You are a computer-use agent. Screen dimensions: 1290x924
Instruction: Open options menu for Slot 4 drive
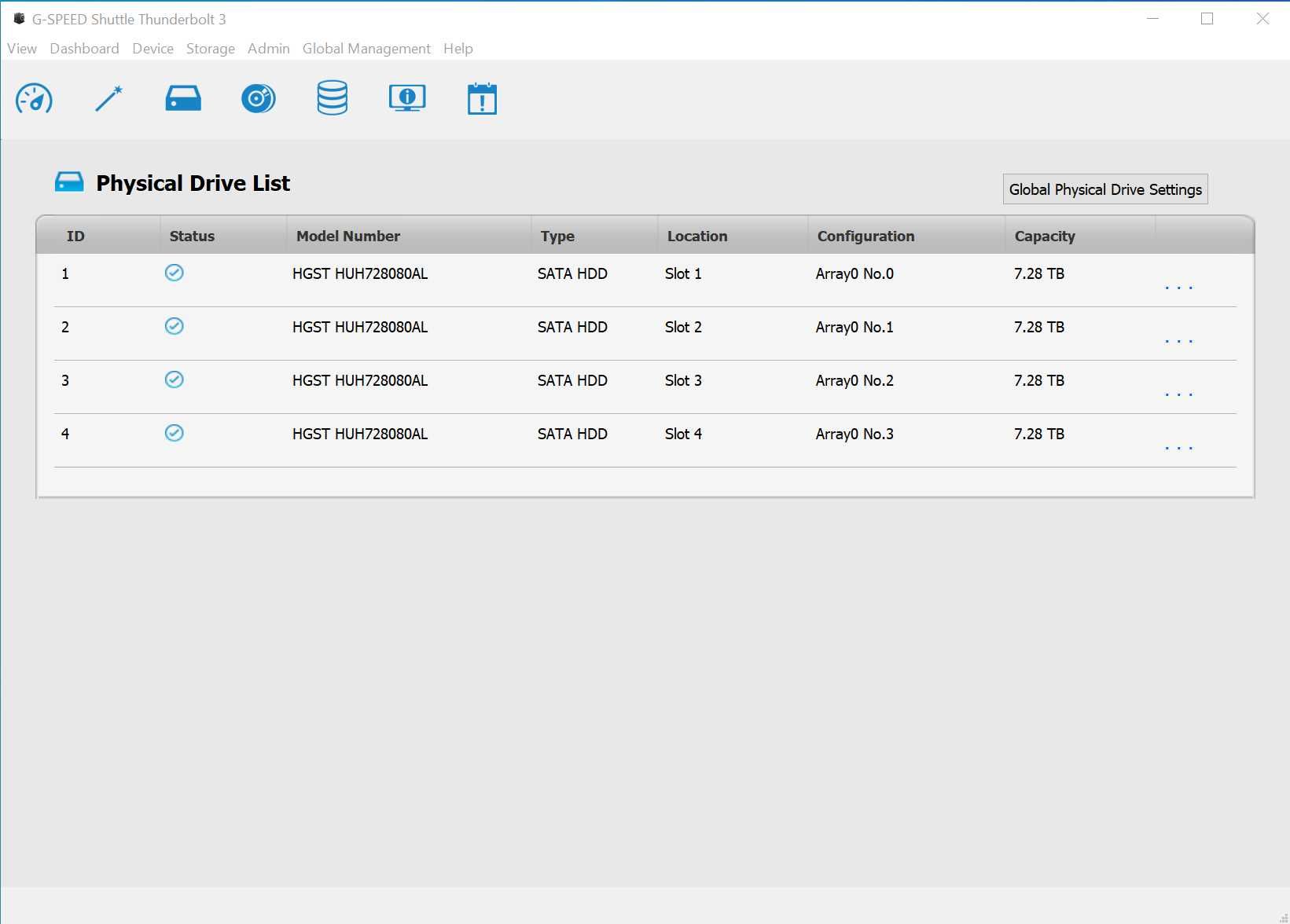(1179, 448)
